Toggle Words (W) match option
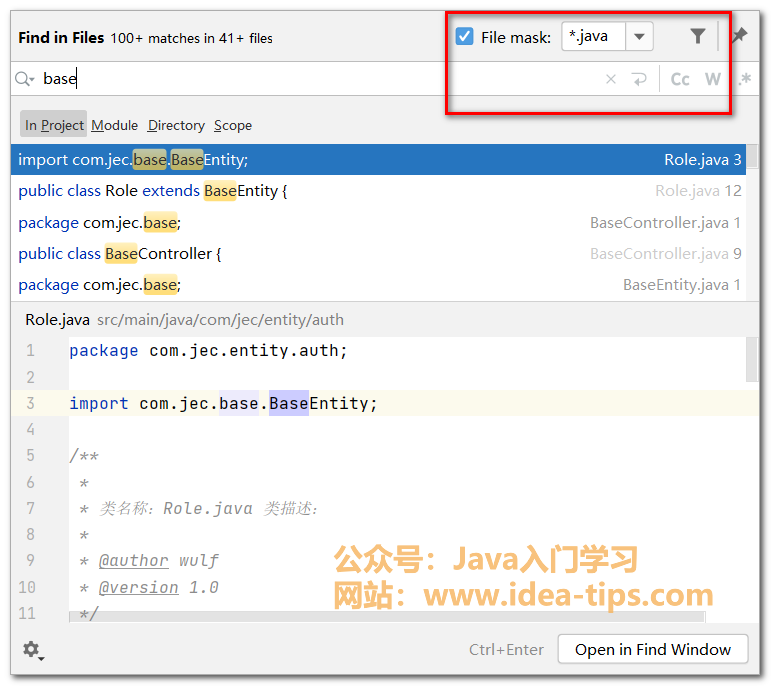 (712, 79)
